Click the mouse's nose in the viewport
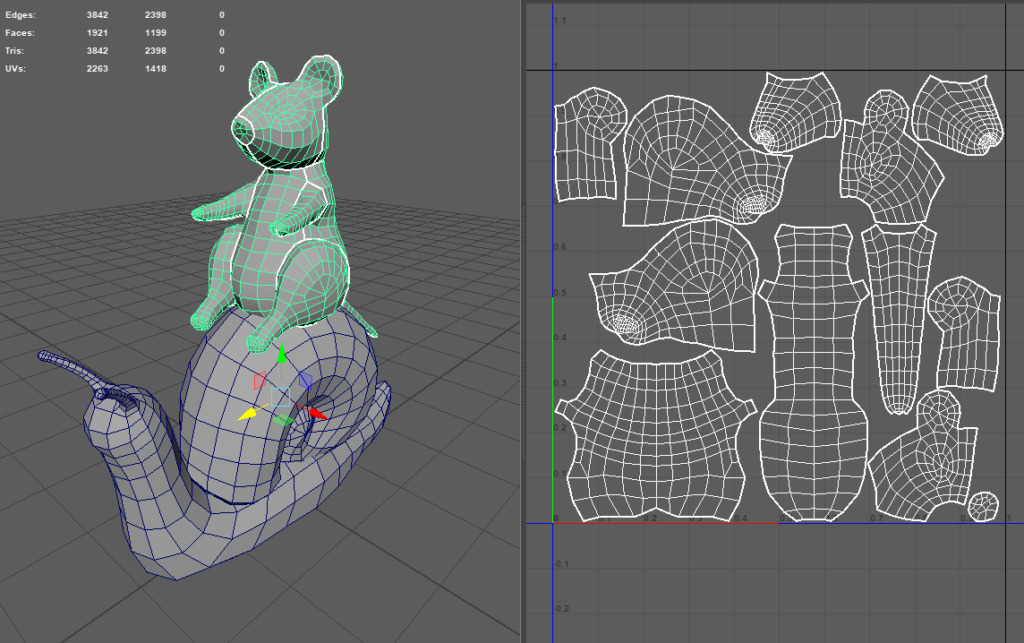 [x=240, y=127]
